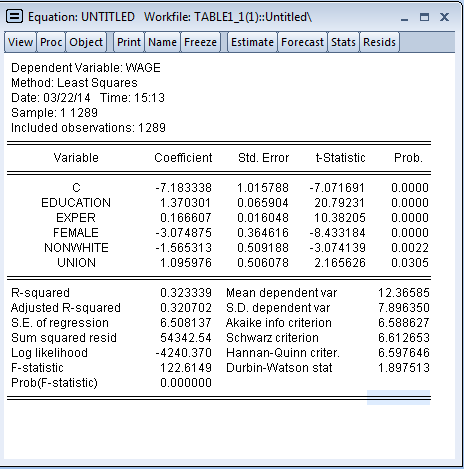Click the F-statistic value 122.6149
The image size is (464, 469).
186,368
